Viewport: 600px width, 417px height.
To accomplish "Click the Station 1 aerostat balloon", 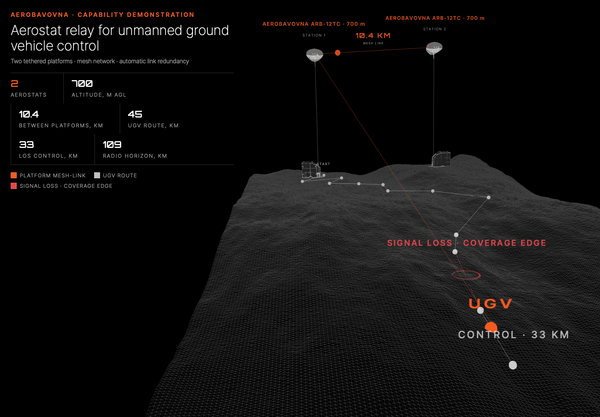I will [315, 55].
